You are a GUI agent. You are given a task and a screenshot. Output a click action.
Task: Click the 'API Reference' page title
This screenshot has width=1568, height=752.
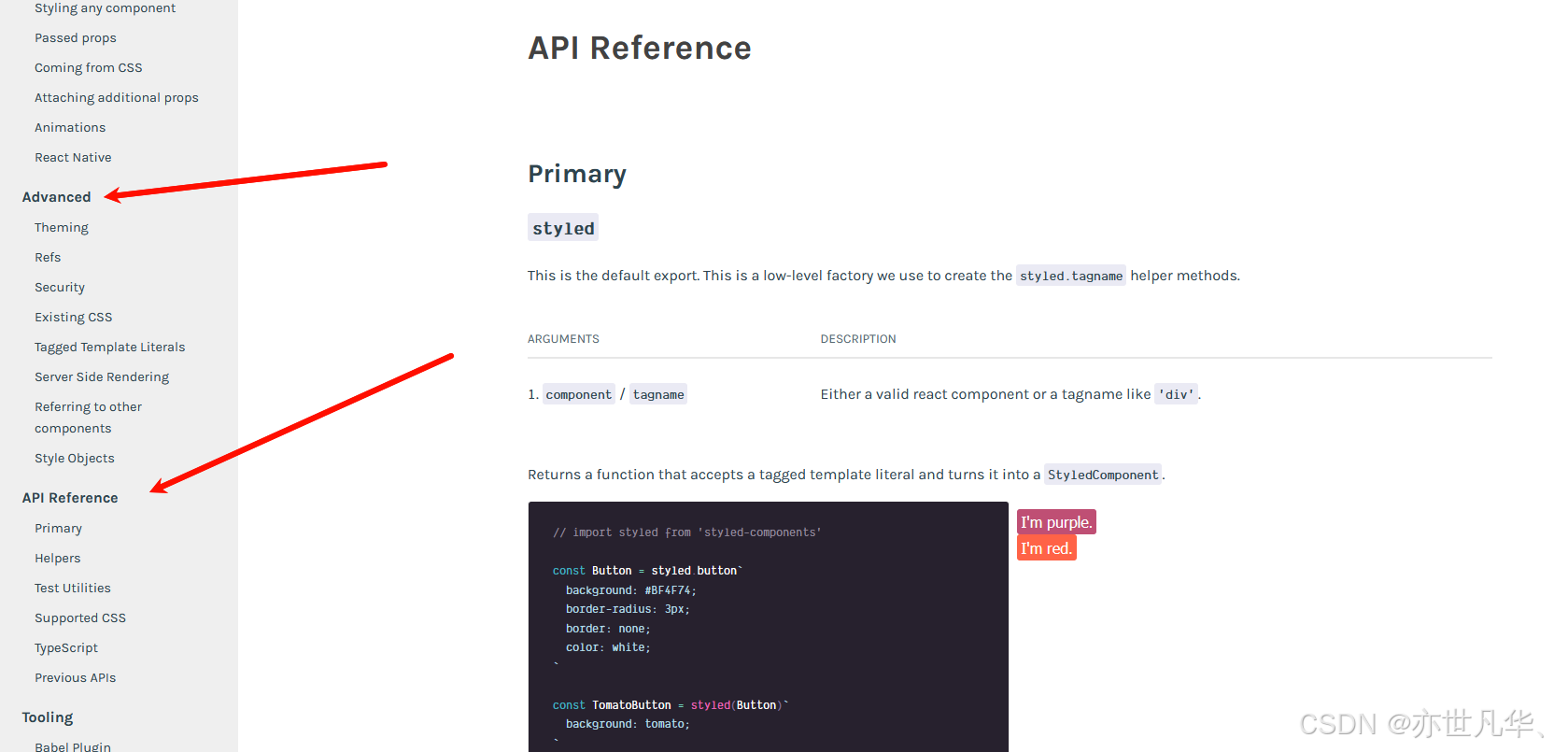[x=640, y=48]
